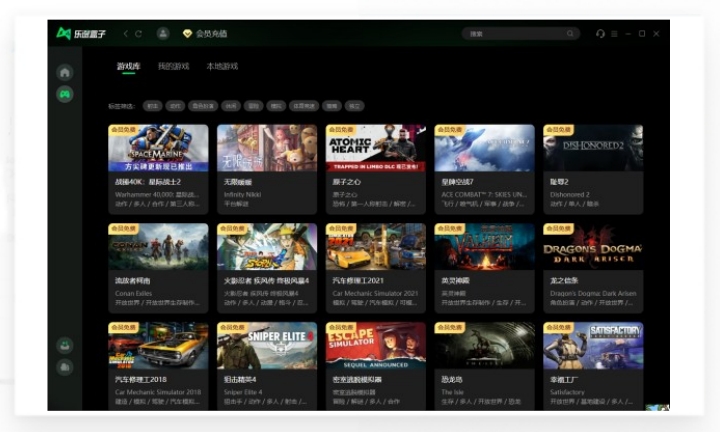Image resolution: width=720 pixels, height=432 pixels.
Task: Open 无限暖暖 Infinity Nikki card
Action: point(267,169)
